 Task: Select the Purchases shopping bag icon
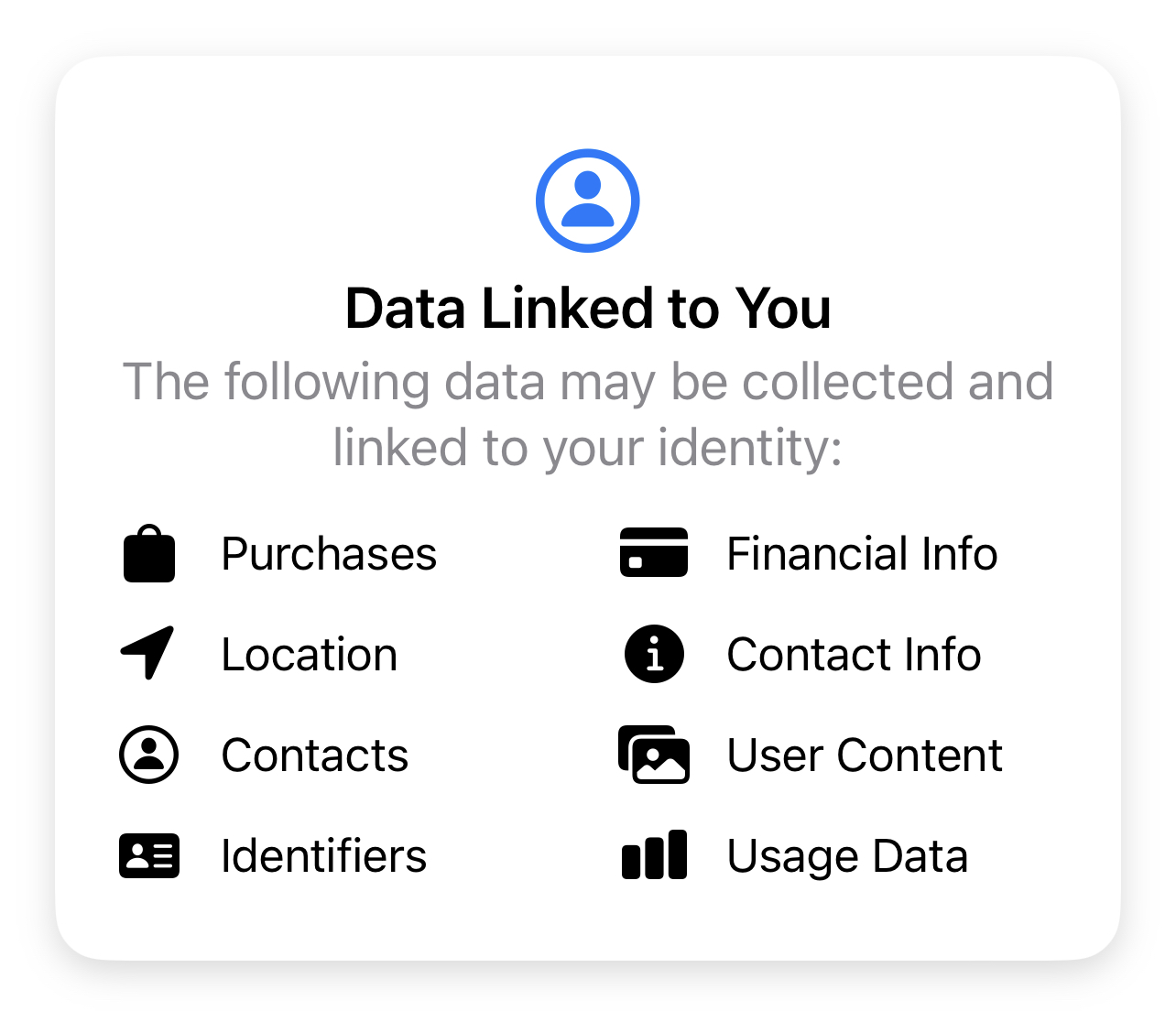click(x=149, y=553)
